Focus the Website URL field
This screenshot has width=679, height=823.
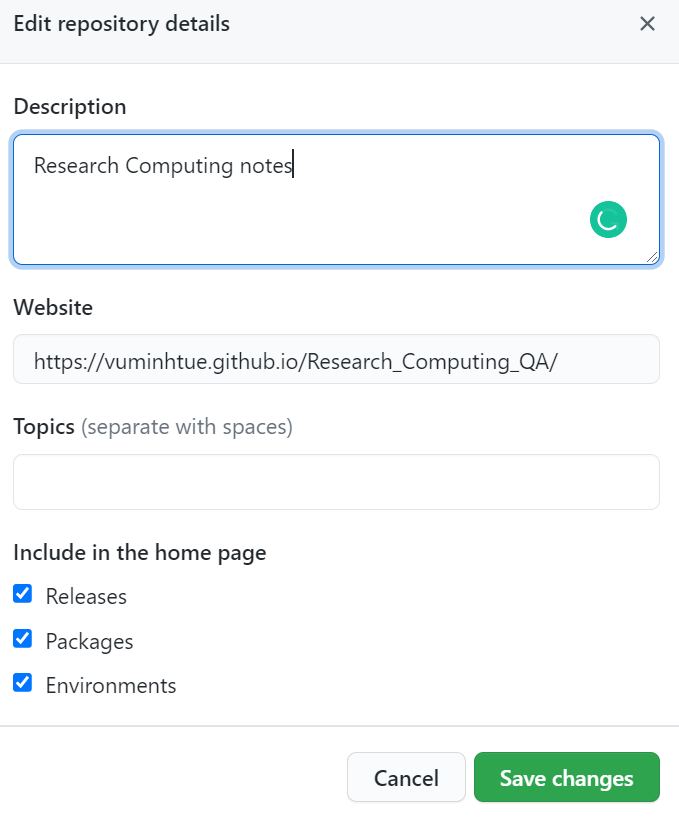[336, 360]
